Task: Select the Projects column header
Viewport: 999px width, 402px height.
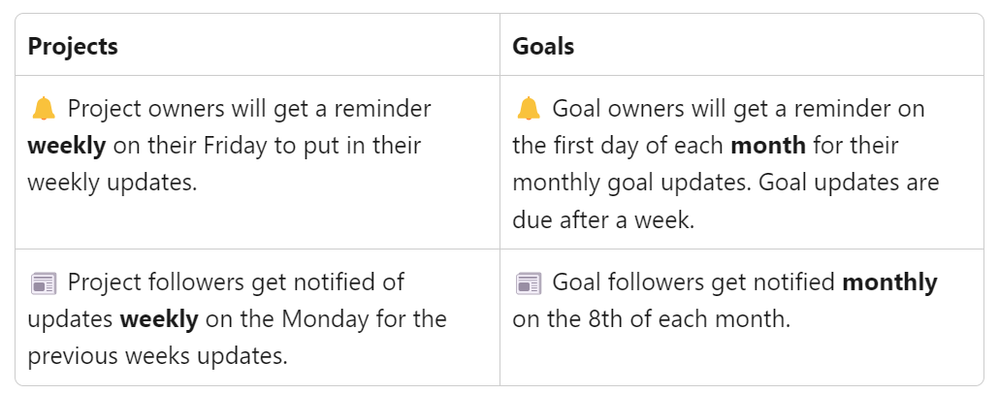Action: pyautogui.click(x=73, y=47)
